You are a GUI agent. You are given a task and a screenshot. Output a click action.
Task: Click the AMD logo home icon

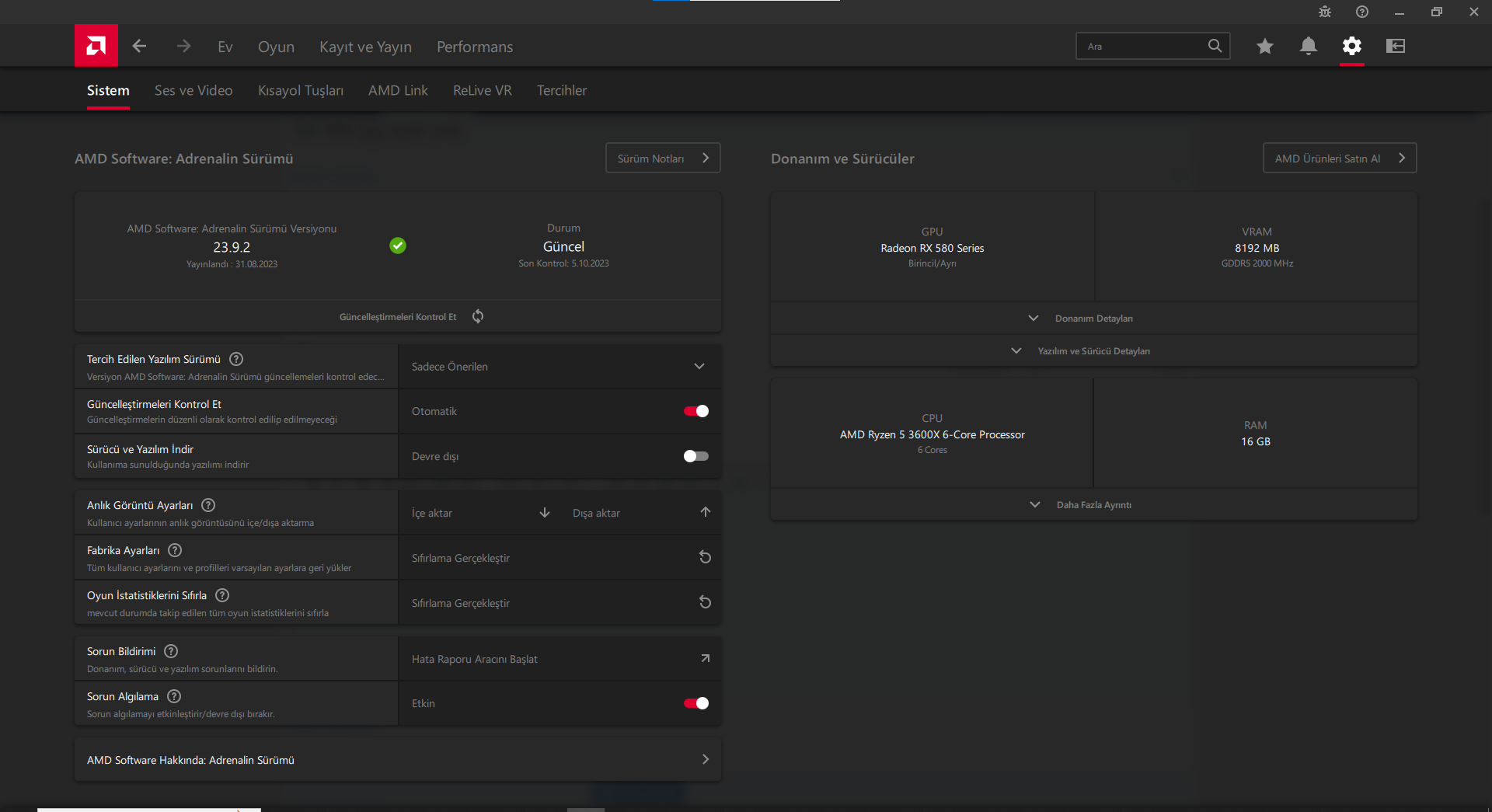tap(96, 46)
